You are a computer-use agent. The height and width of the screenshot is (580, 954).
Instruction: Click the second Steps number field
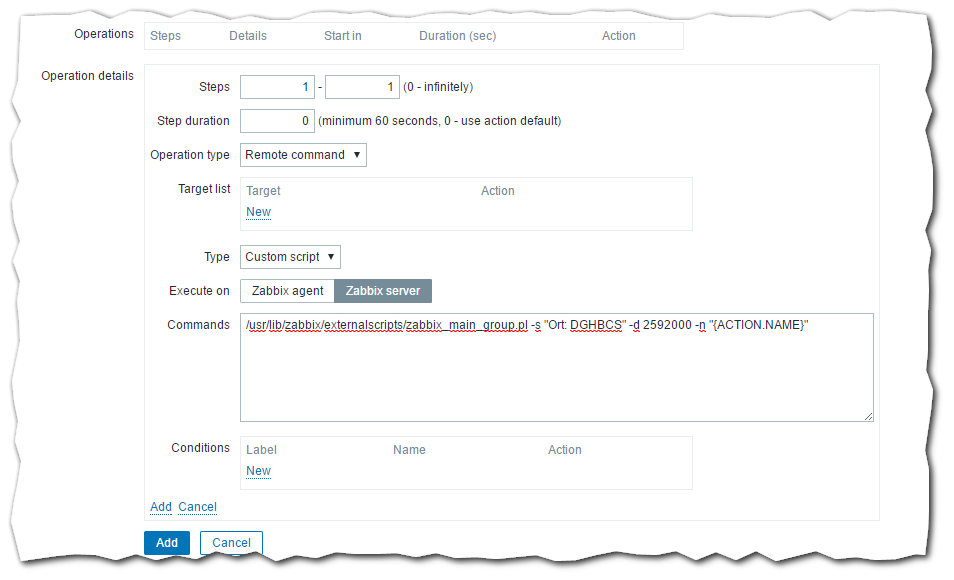click(362, 87)
